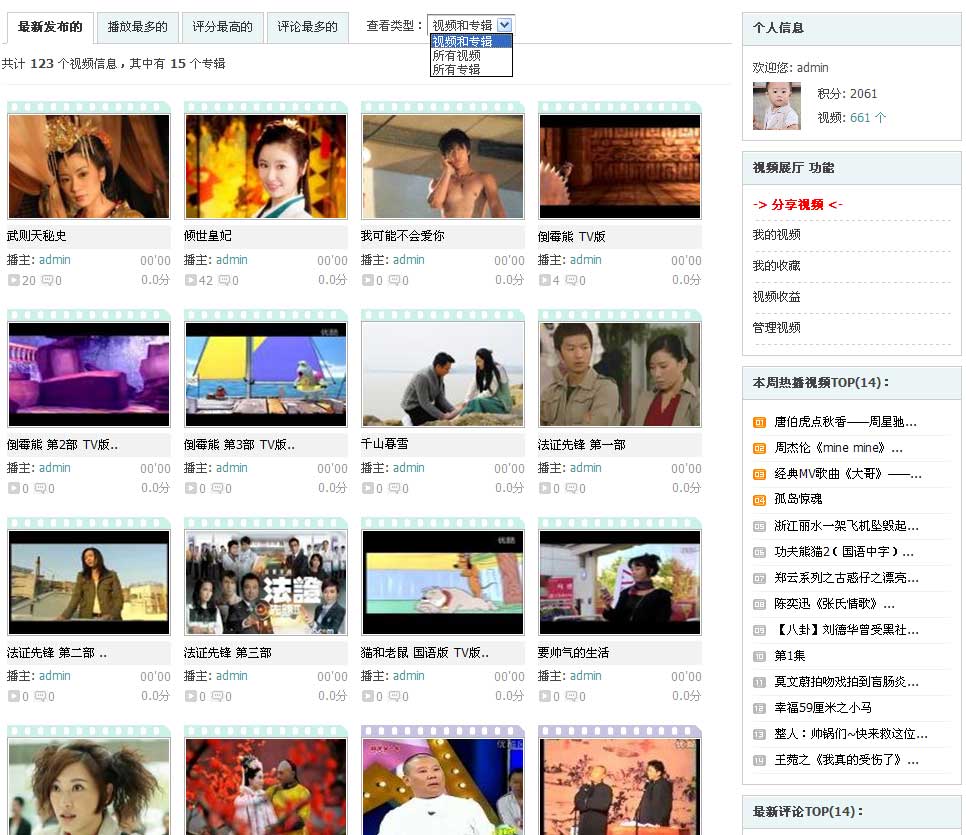This screenshot has width=966, height=835.
Task: Click the 倾世皇妃 video thumbnail
Action: pos(266,166)
